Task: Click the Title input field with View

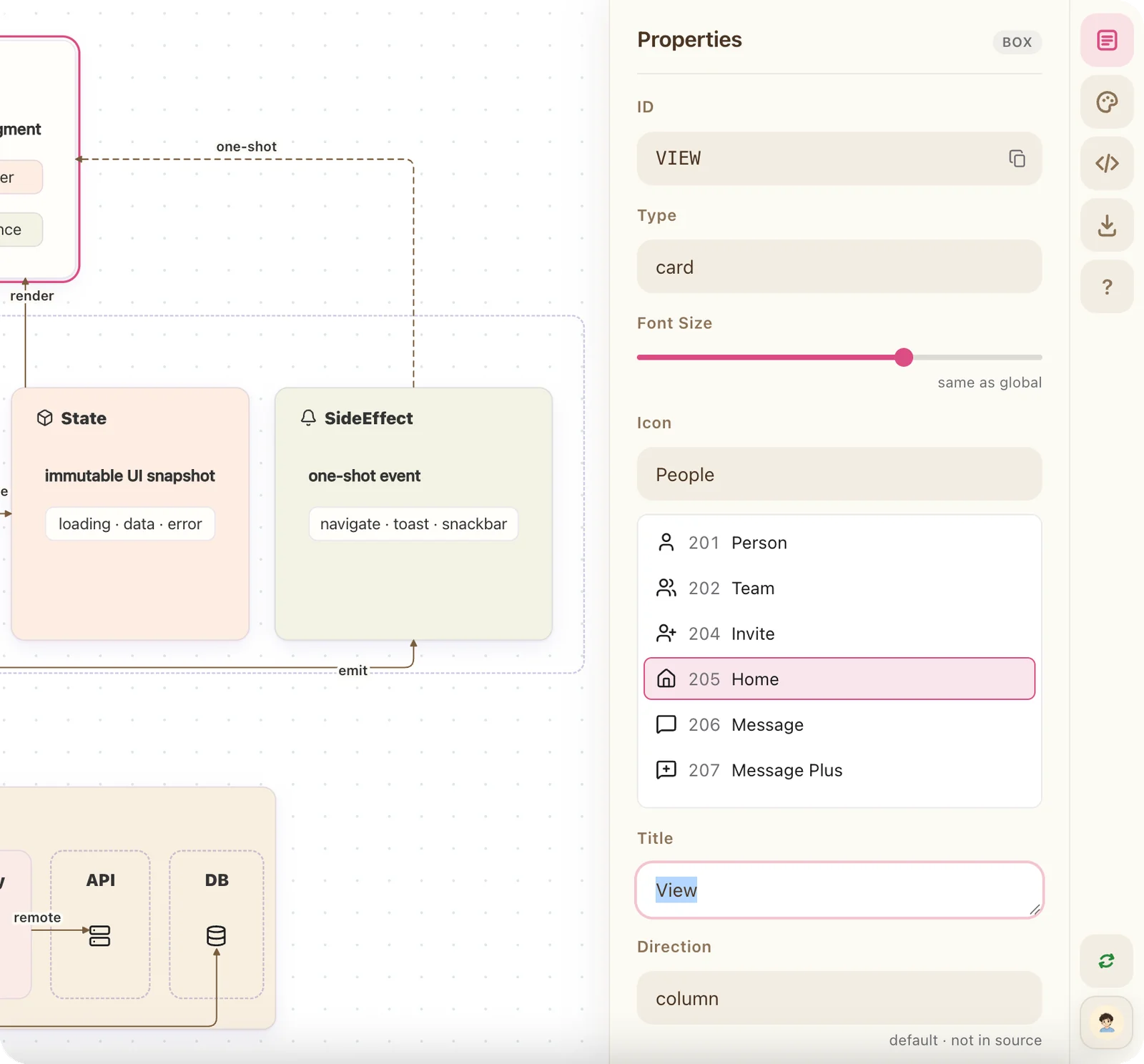Action: tap(839, 890)
